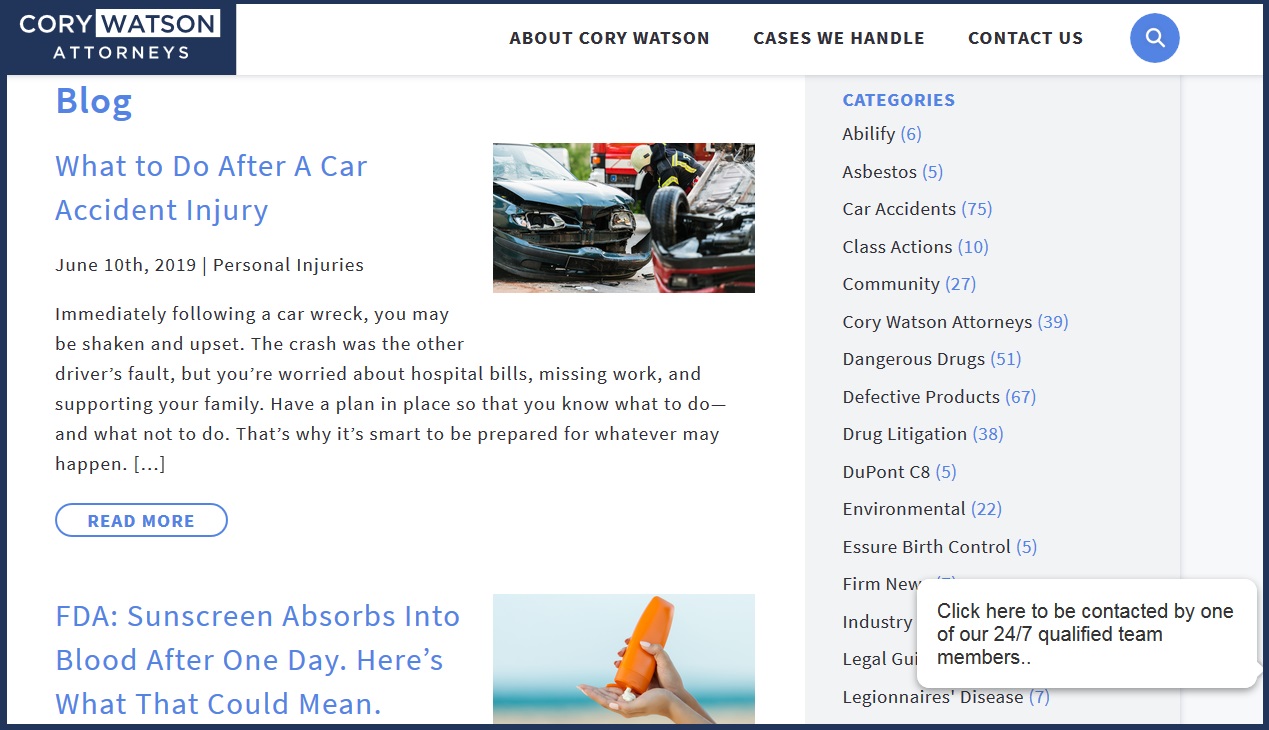Screen dimensions: 1269x730
Task: Click the blue search magnifier icon
Action: point(1155,38)
